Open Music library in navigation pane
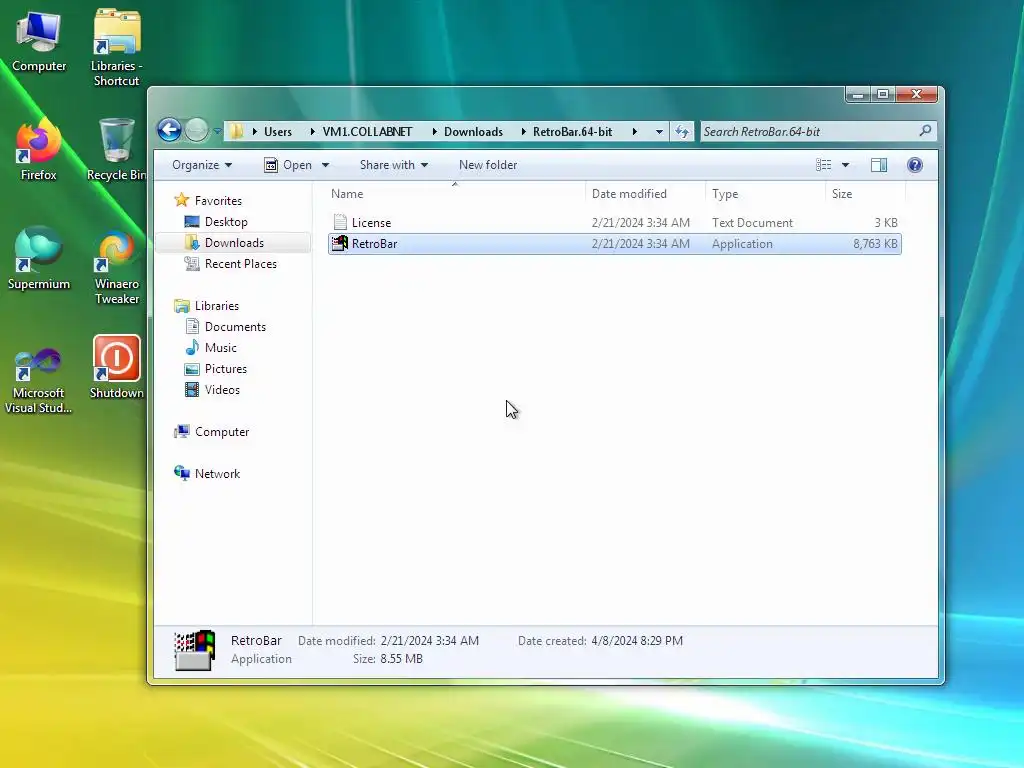Image resolution: width=1024 pixels, height=768 pixels. coord(220,347)
